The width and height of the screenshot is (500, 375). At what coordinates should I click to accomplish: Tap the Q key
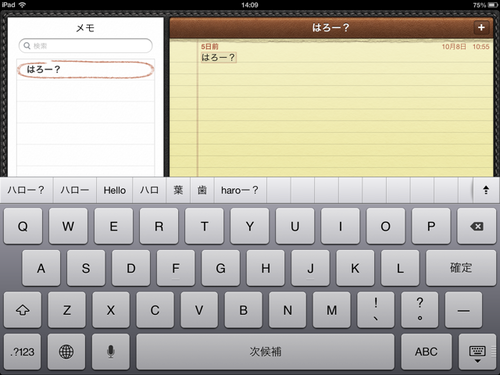[x=23, y=226]
